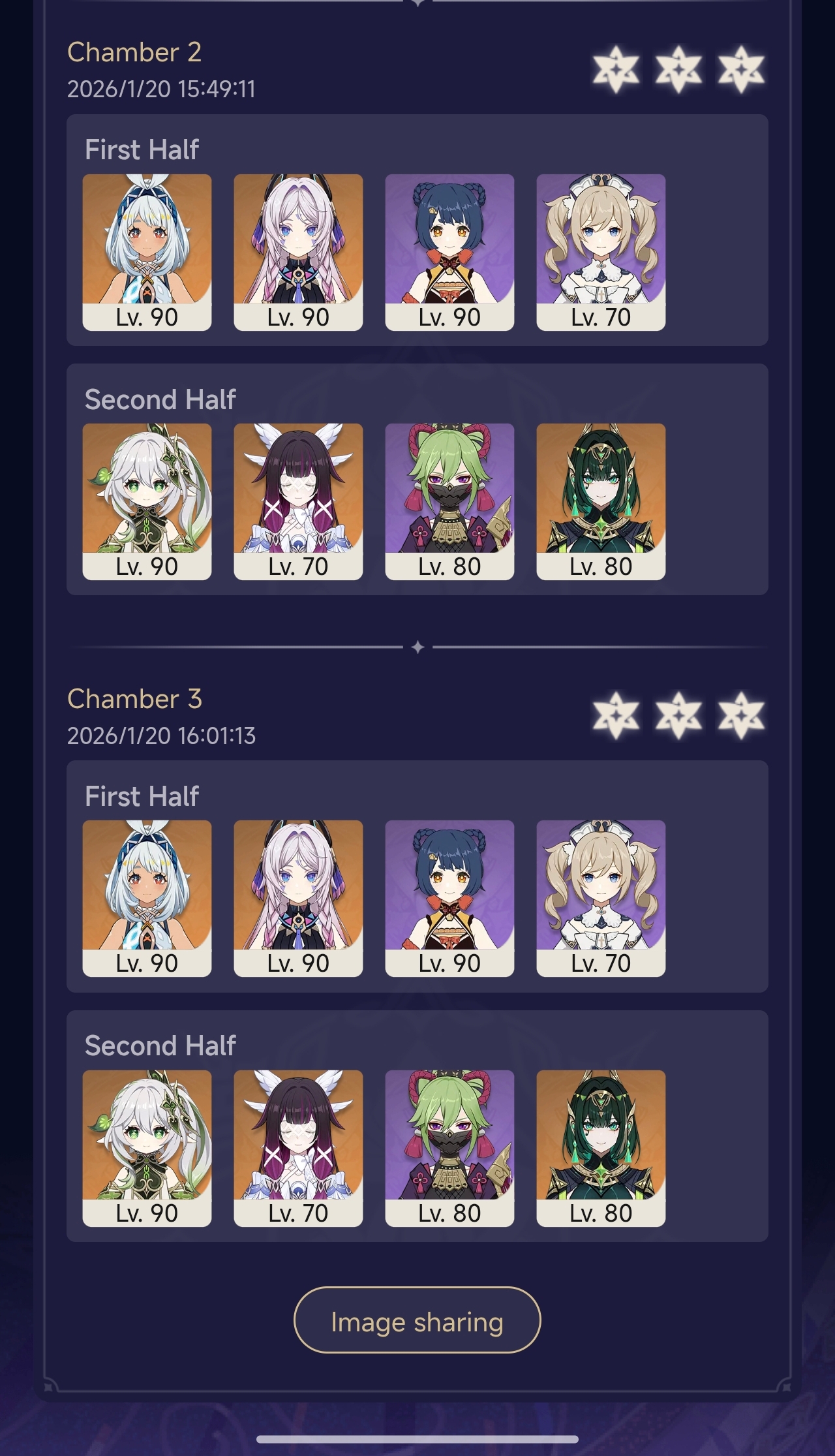Tap the middle star icon of Chamber 3
Viewport: 835px width, 1456px height.
click(678, 715)
